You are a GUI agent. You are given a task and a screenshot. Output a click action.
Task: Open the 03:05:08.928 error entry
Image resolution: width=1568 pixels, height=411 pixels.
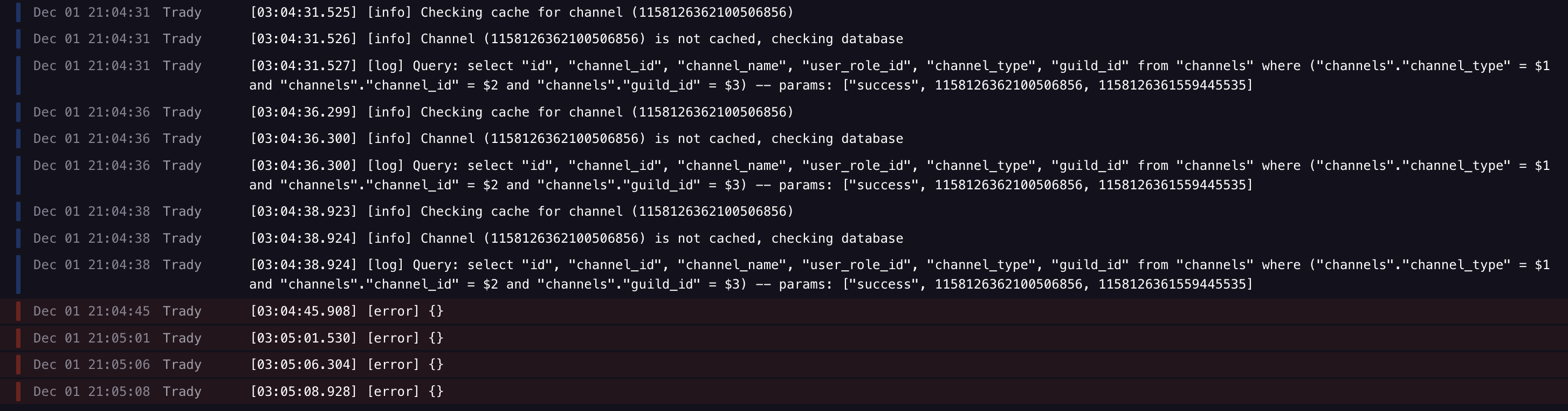point(784,392)
